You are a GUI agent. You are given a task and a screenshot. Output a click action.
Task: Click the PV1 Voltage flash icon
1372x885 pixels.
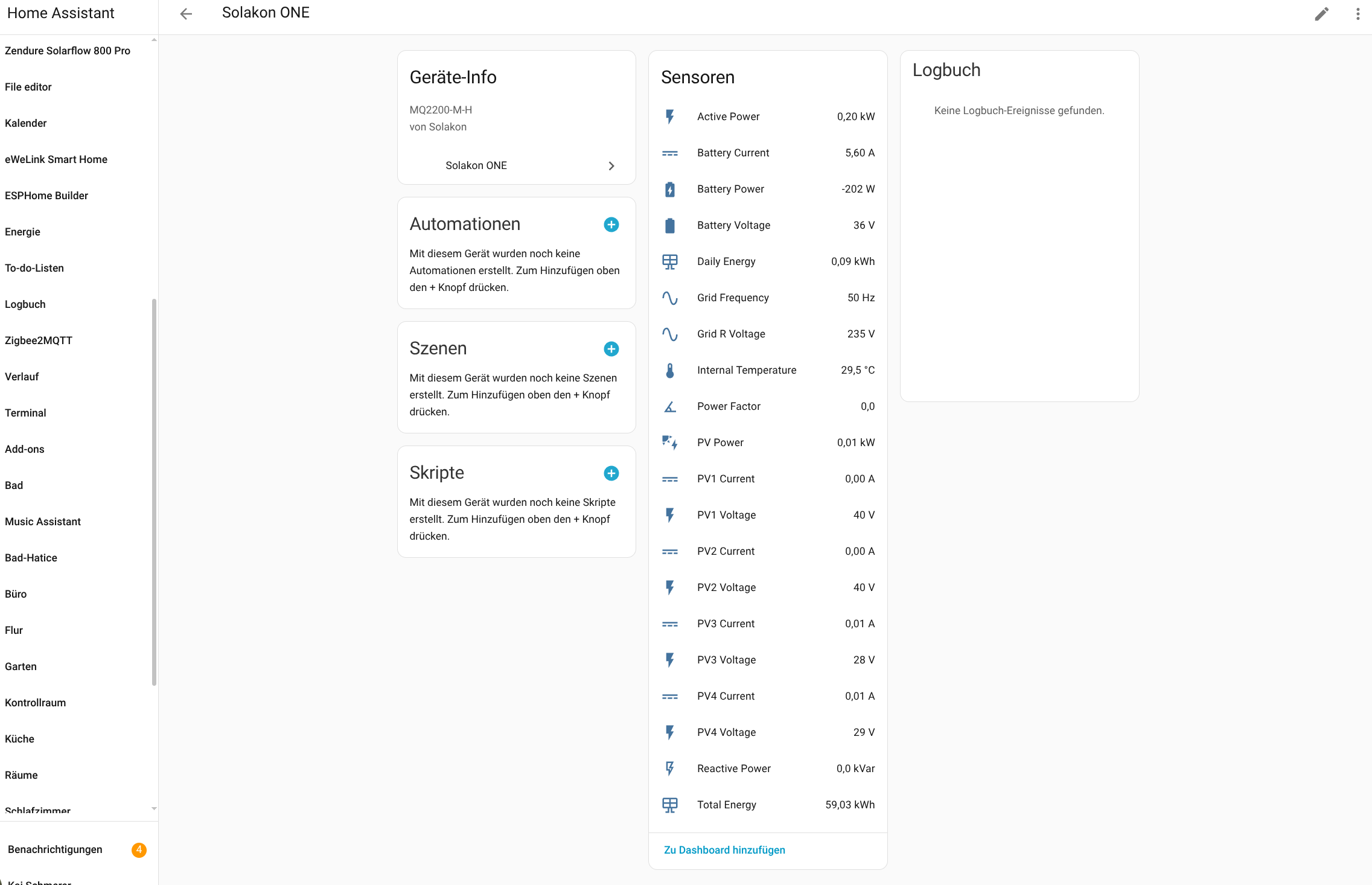[x=670, y=515]
